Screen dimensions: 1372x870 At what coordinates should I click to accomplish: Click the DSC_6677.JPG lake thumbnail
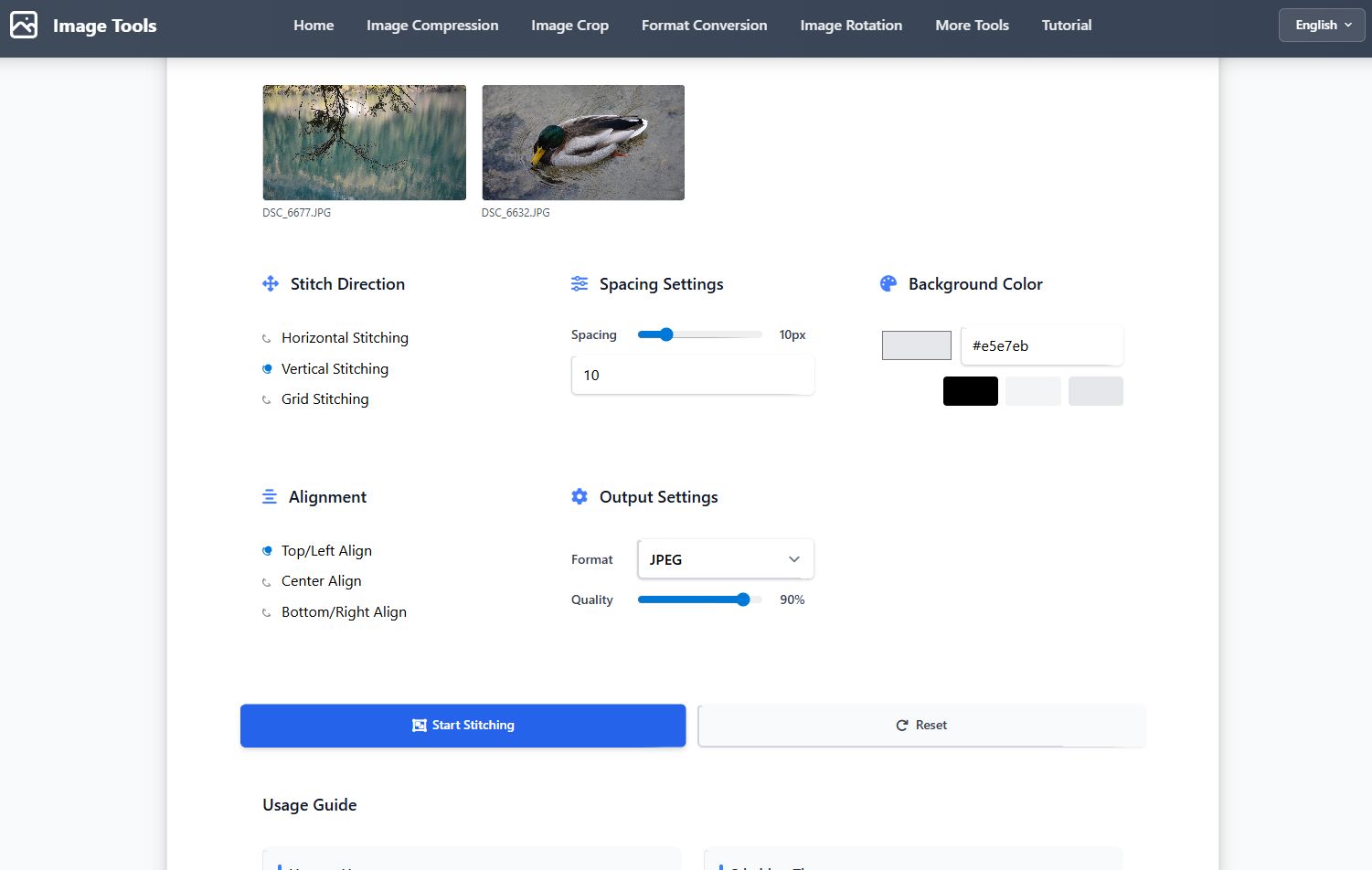[364, 143]
